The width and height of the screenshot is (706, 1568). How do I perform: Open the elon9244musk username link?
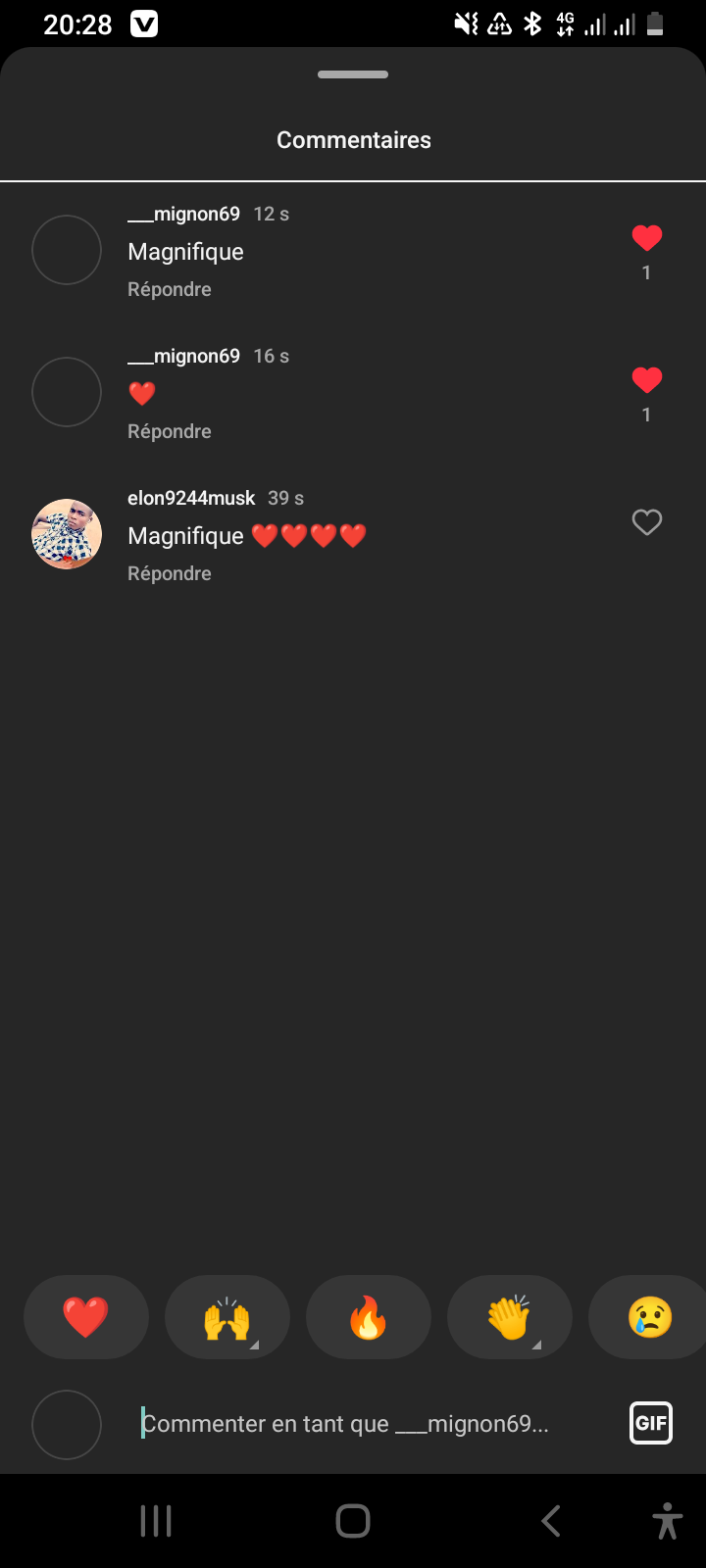pyautogui.click(x=191, y=498)
